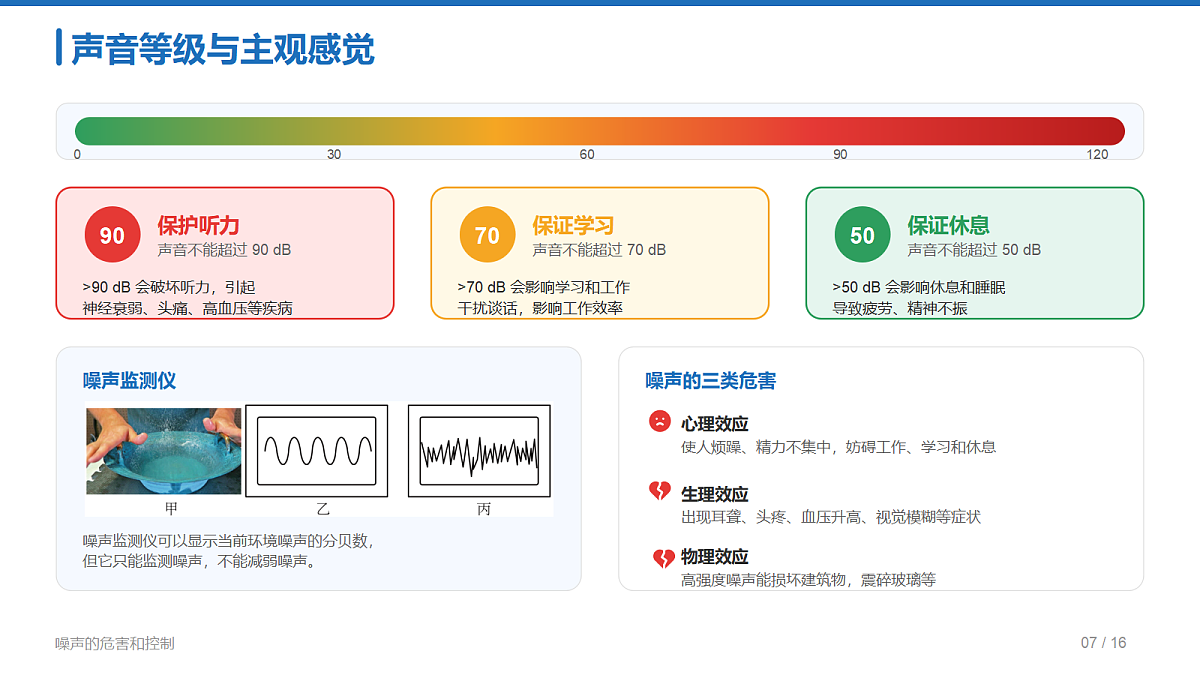Screen dimensions: 1200x675
Task: Click the 保护听力 heading
Action: coord(198,225)
